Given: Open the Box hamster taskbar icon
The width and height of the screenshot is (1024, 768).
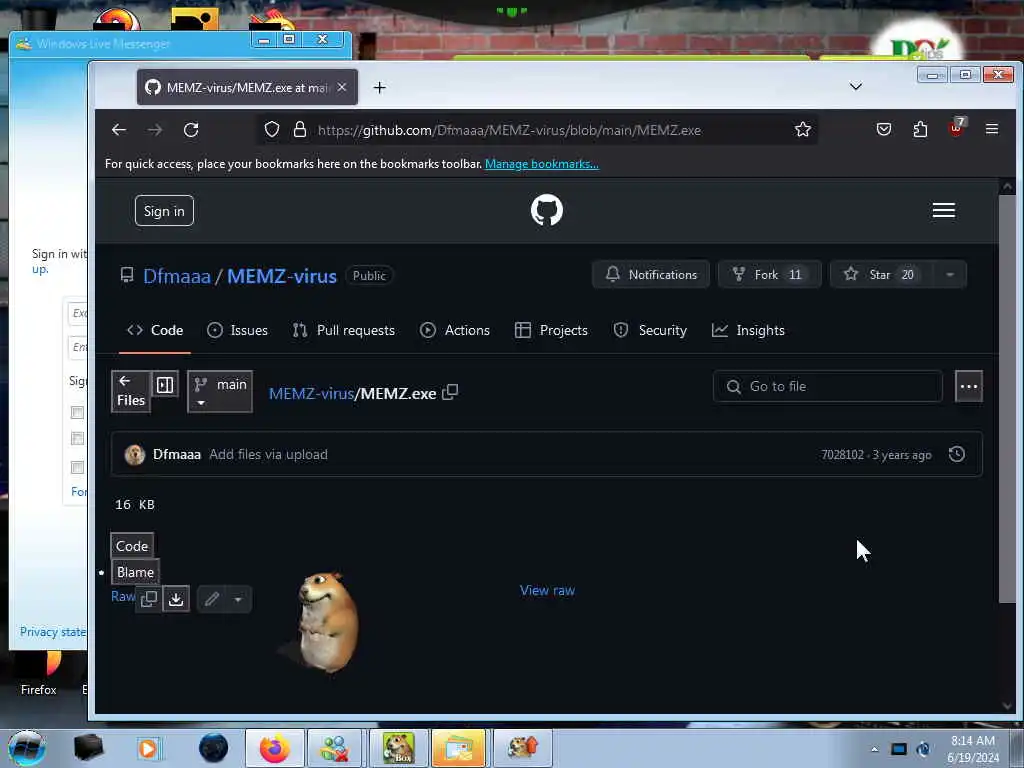Looking at the screenshot, I should click(x=398, y=748).
